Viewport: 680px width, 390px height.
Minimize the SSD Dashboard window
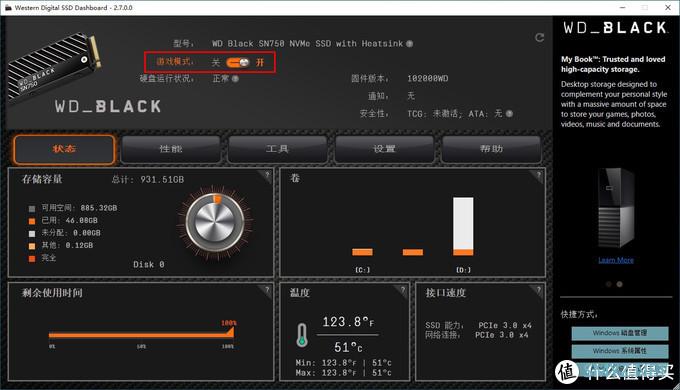click(623, 7)
